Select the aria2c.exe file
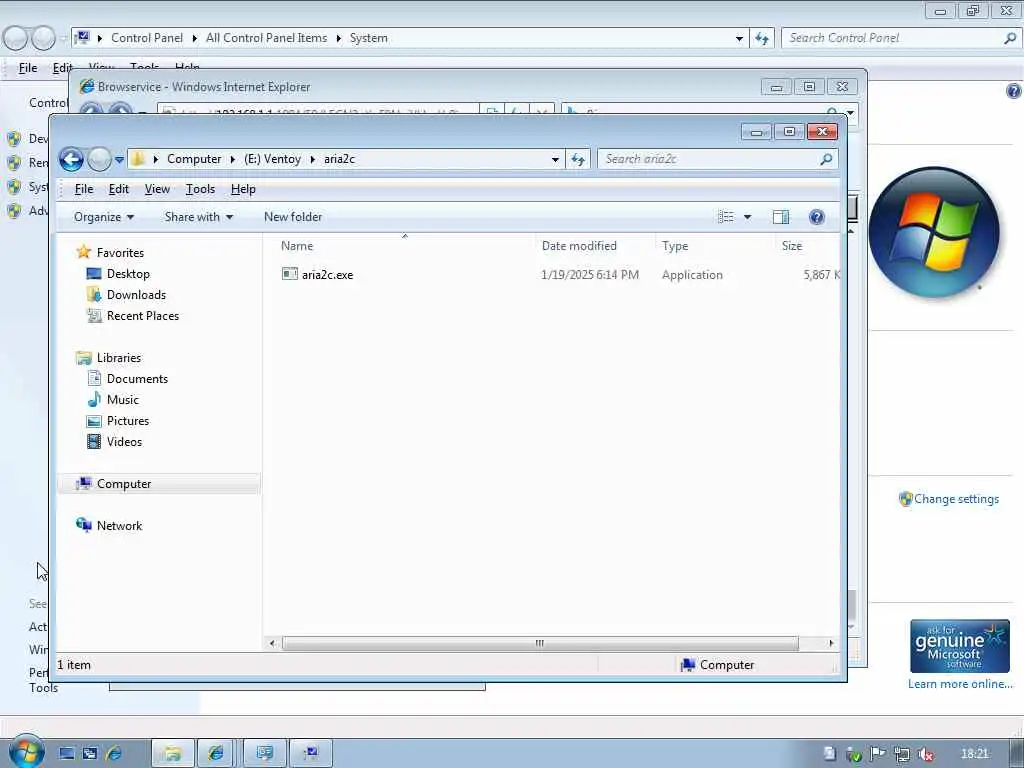This screenshot has width=1024, height=768. (x=327, y=275)
